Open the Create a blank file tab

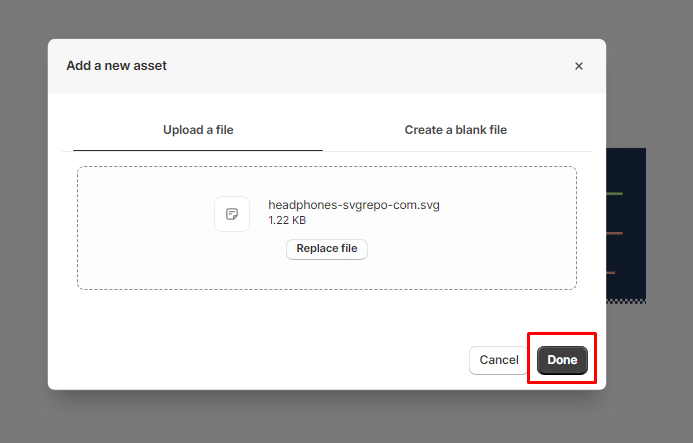456,130
